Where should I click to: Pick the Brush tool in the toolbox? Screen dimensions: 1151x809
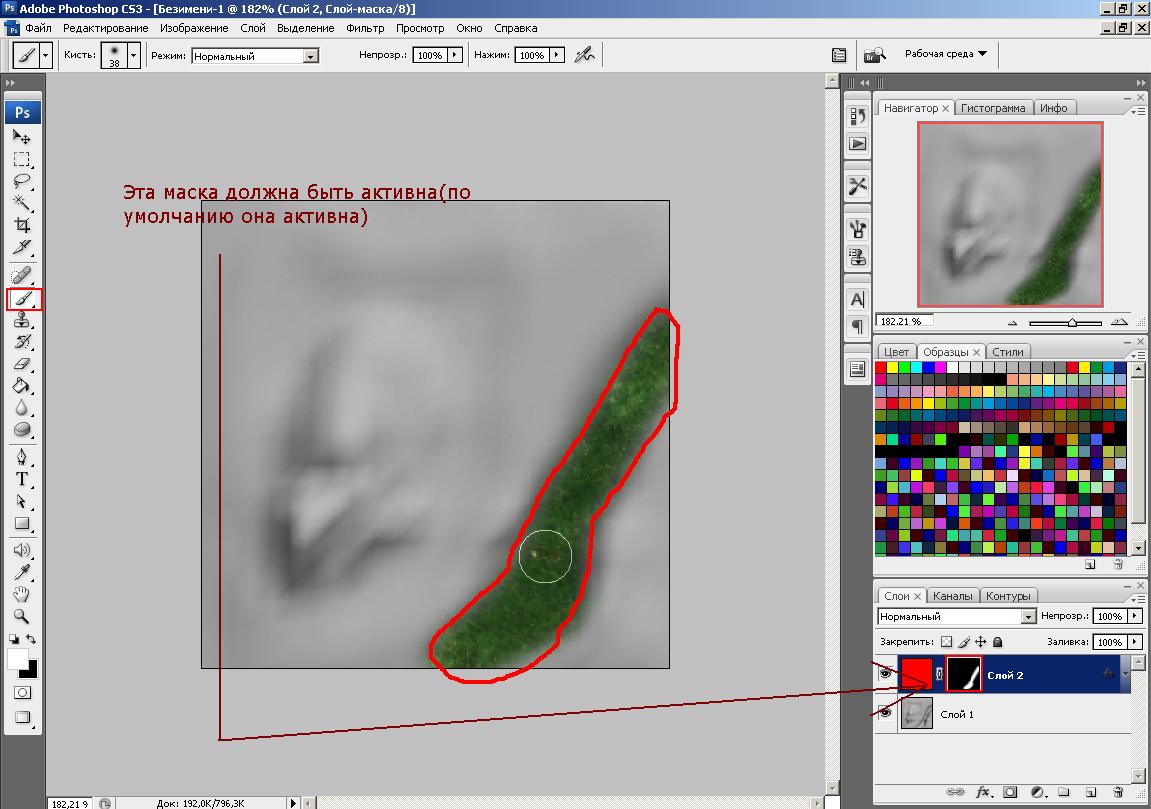point(22,298)
